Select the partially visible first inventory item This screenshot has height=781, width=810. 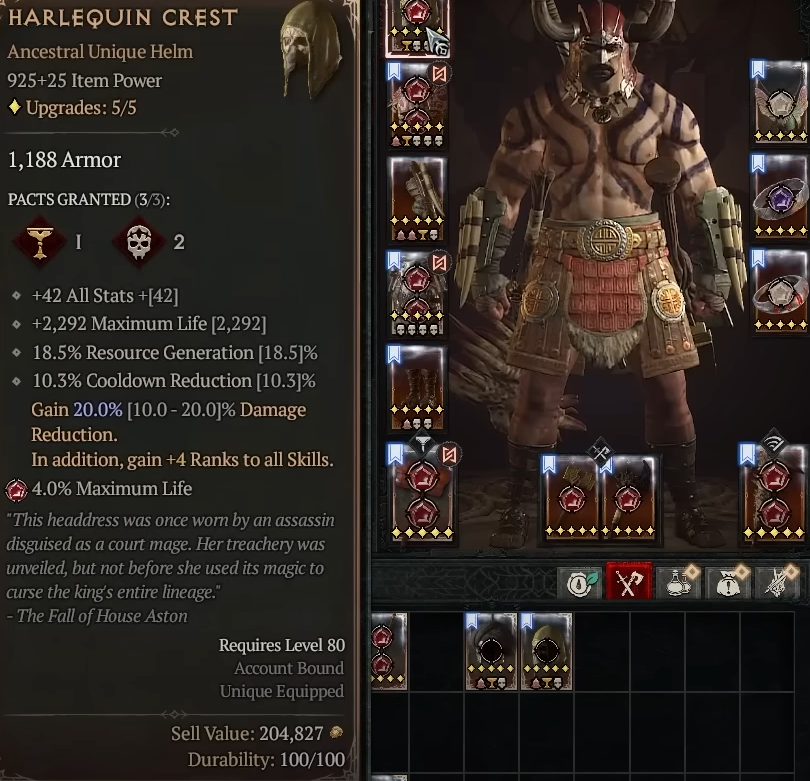(389, 651)
